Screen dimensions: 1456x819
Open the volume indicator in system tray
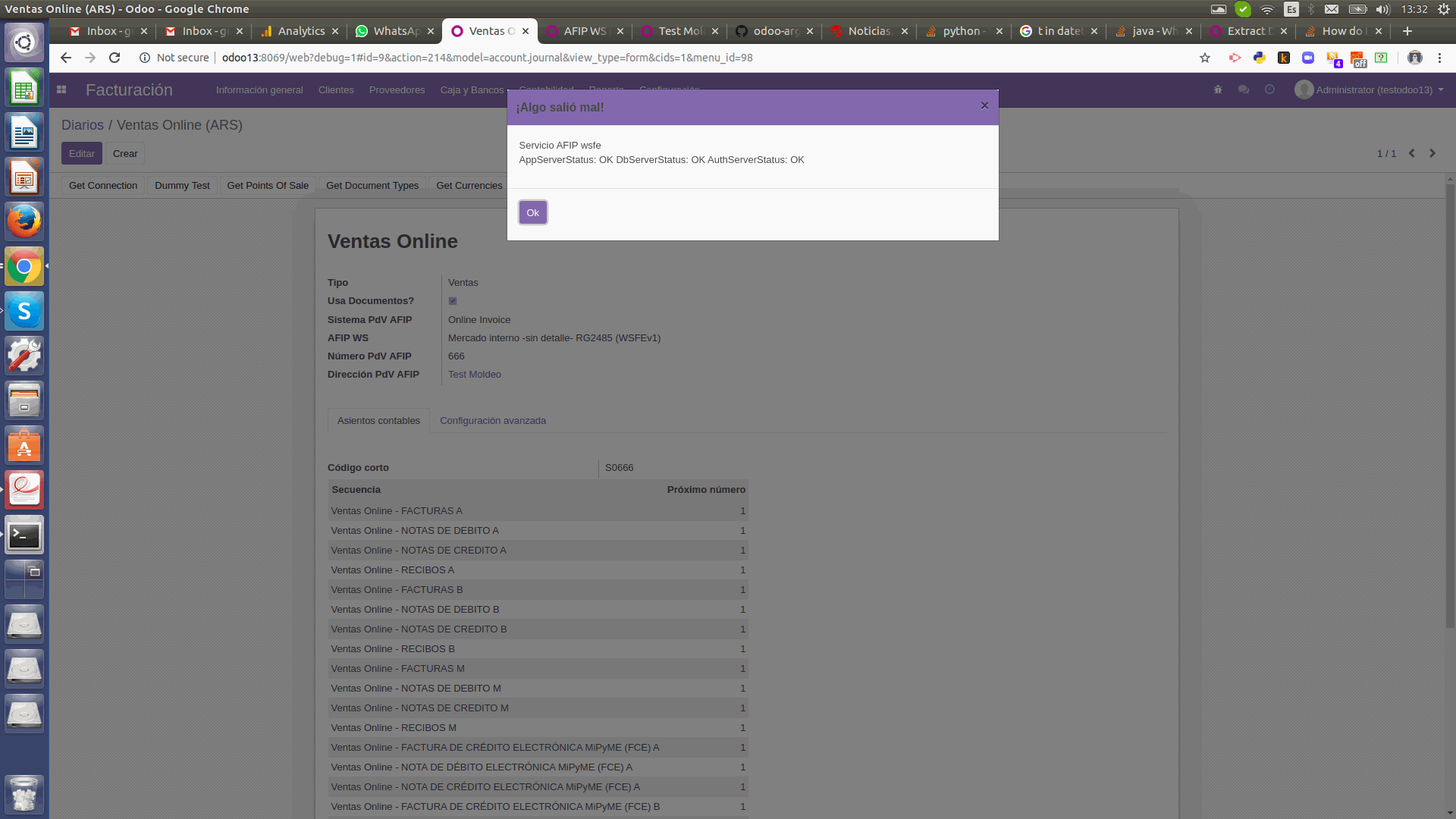1383,9
